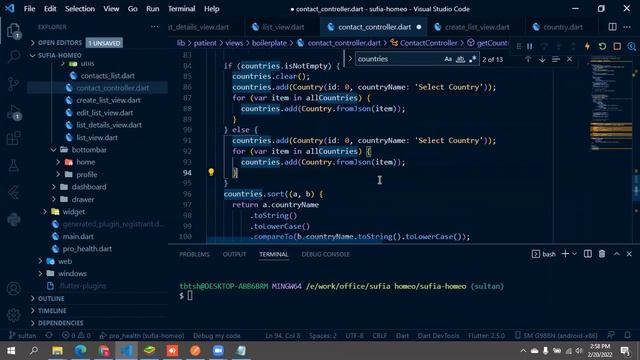
Task: Close the find widget
Action: pos(569,59)
